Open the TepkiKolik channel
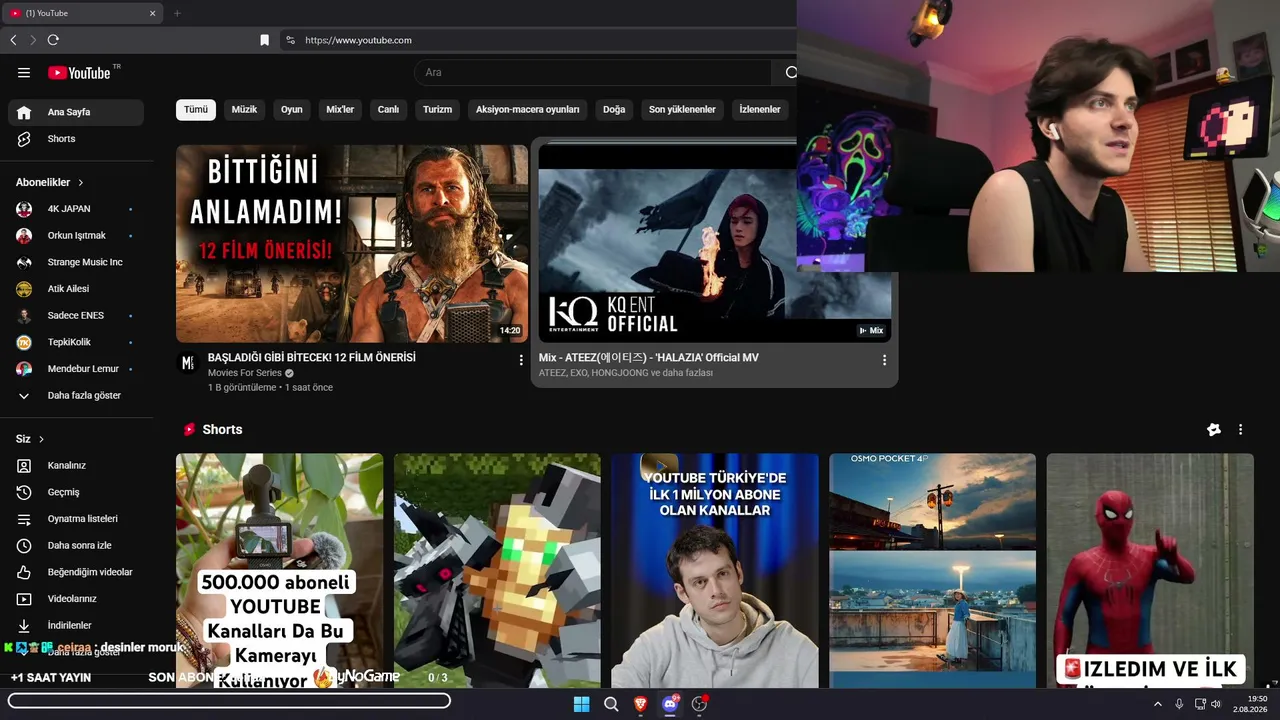Screen dimensions: 1280x720 [76, 342]
